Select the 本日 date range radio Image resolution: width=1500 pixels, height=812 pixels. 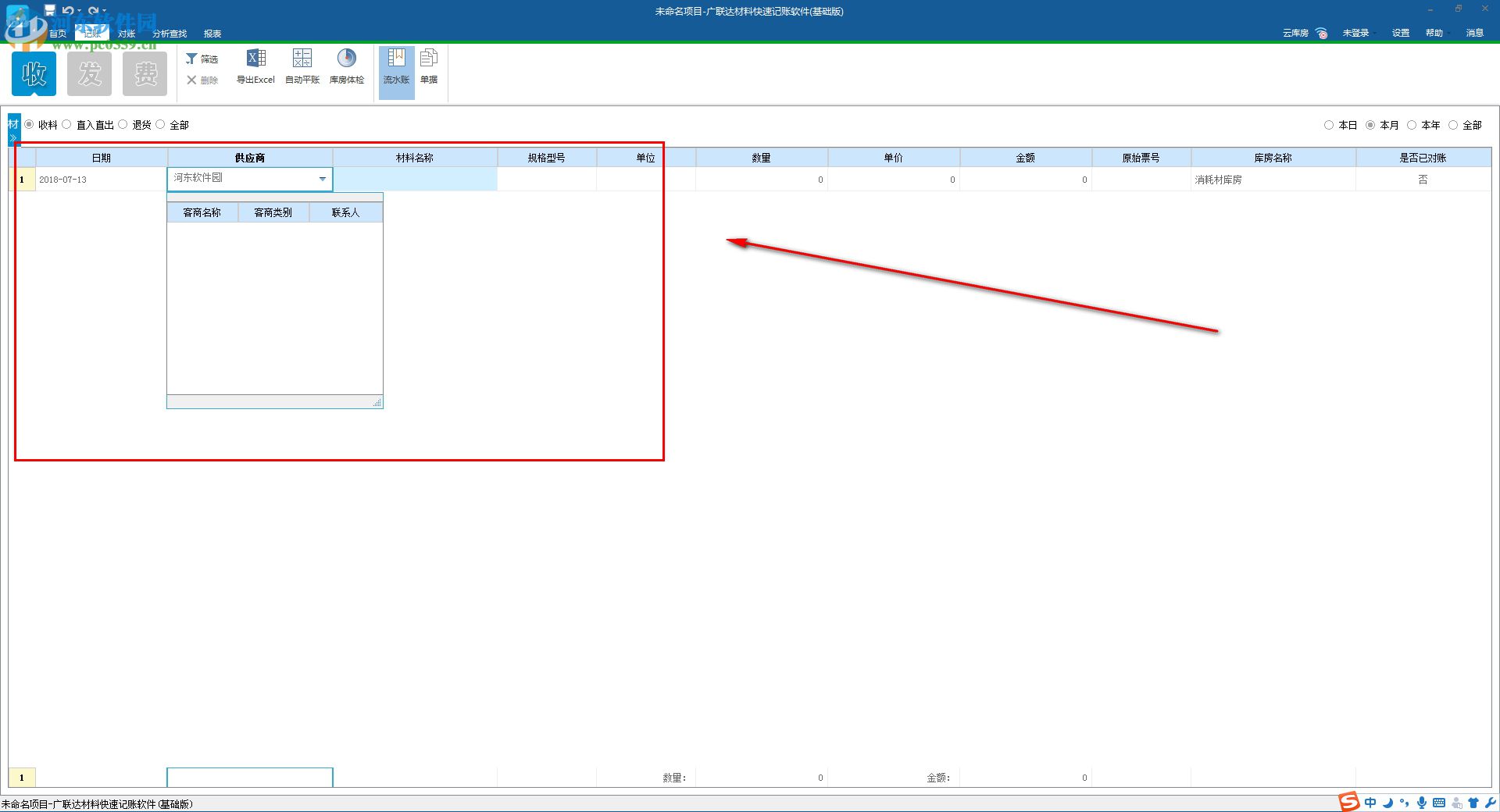[x=1329, y=125]
